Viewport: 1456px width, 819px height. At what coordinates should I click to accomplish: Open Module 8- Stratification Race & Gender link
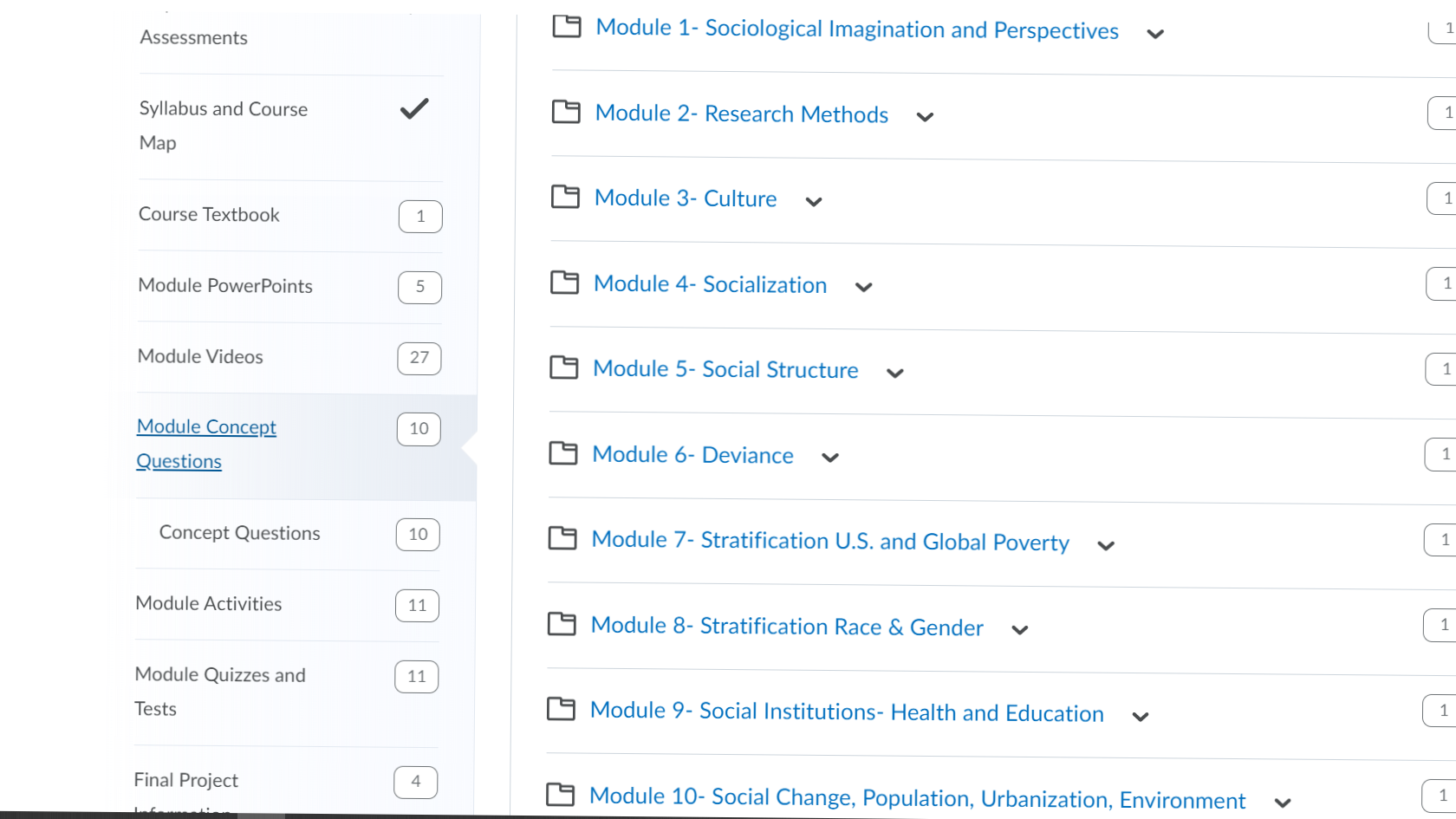coord(787,626)
